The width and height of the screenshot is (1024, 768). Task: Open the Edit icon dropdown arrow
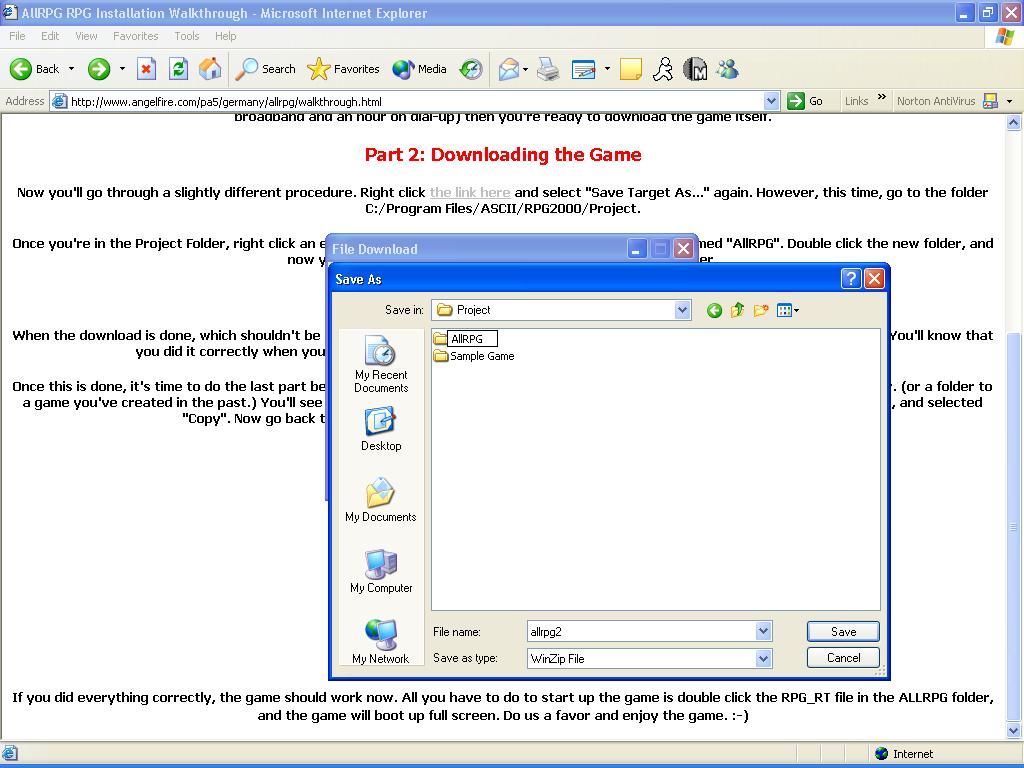[607, 69]
